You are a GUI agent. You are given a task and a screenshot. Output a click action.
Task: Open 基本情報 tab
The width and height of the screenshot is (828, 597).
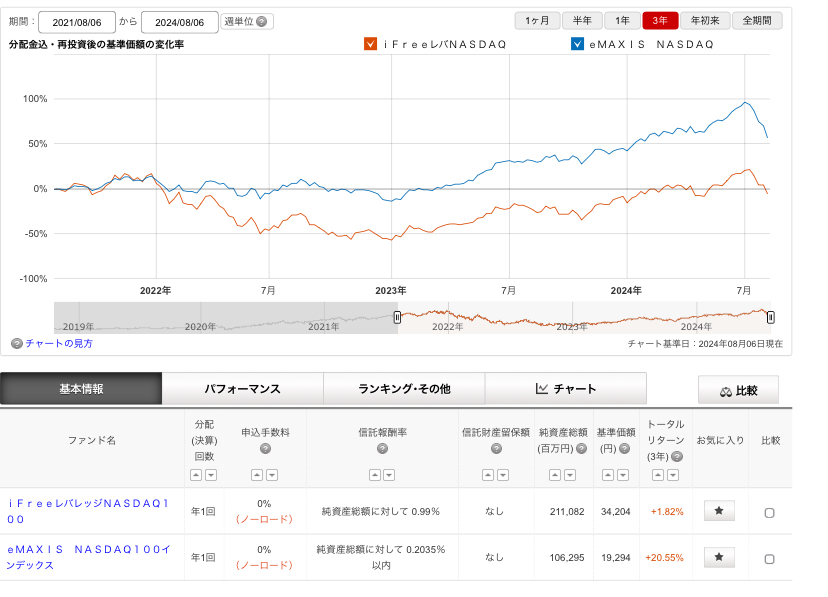click(x=81, y=388)
